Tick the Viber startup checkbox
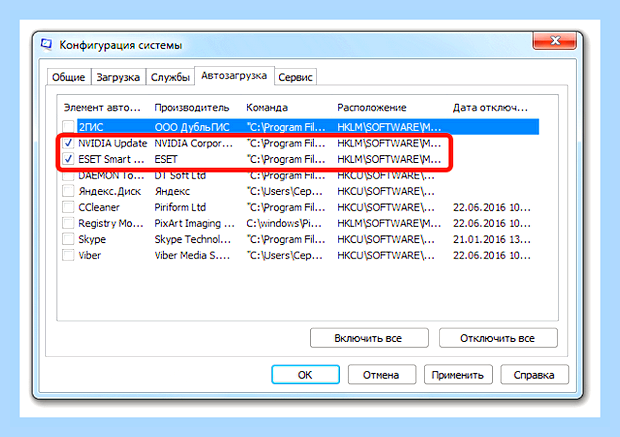Viewport: 620px width, 437px height. [x=68, y=255]
